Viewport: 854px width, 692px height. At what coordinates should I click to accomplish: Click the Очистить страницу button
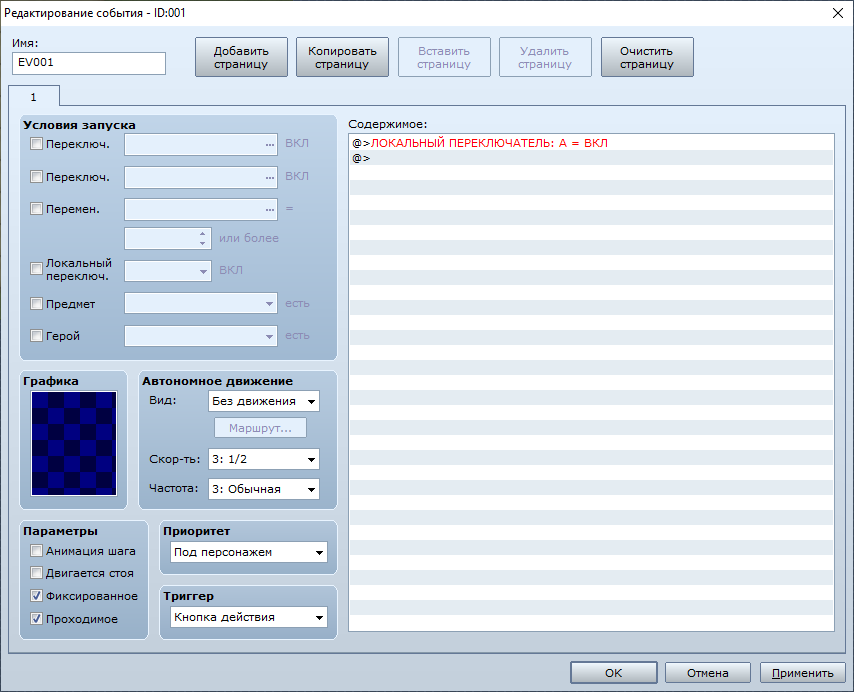coord(647,57)
